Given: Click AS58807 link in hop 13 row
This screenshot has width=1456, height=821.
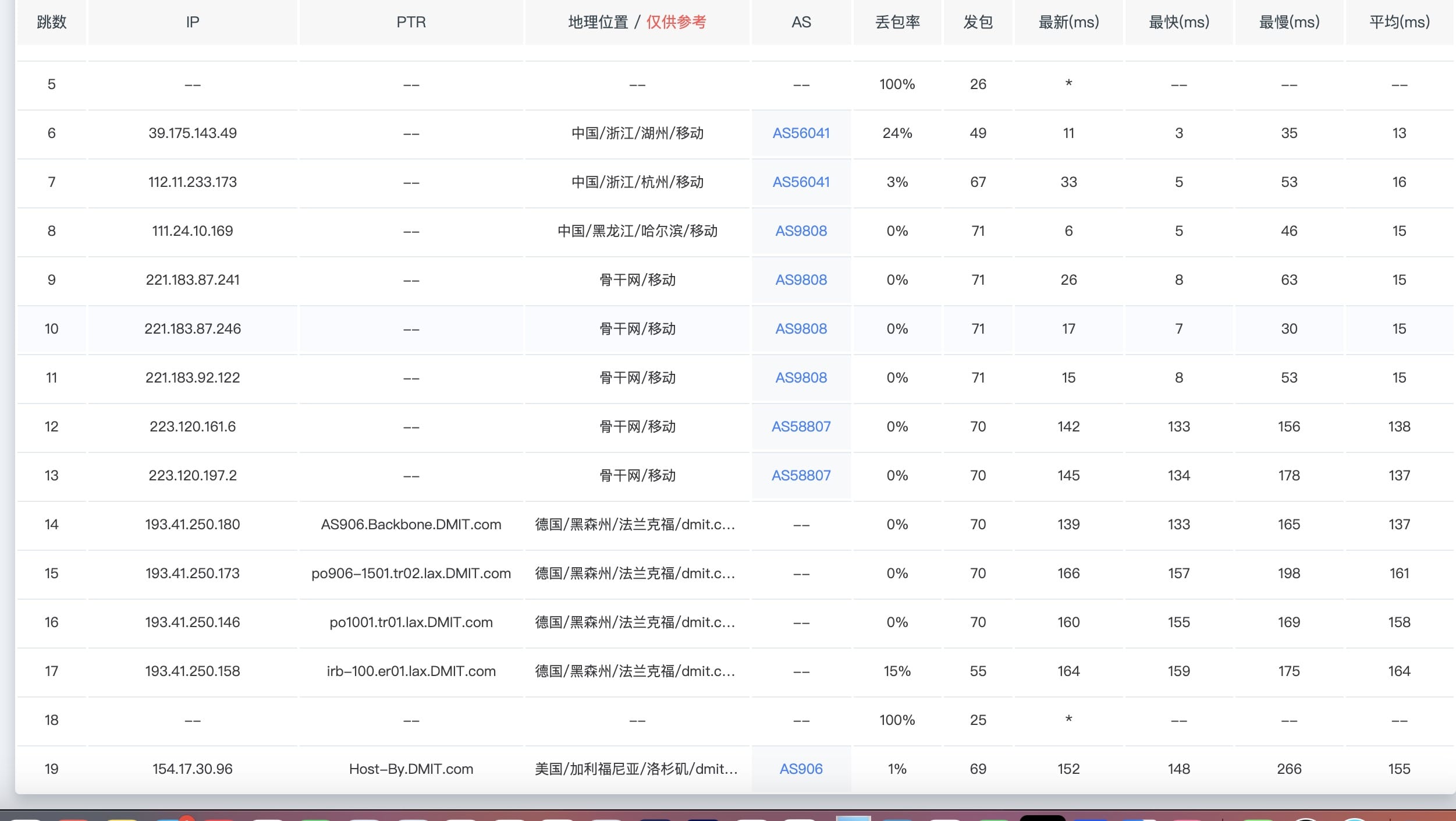Looking at the screenshot, I should [x=801, y=476].
